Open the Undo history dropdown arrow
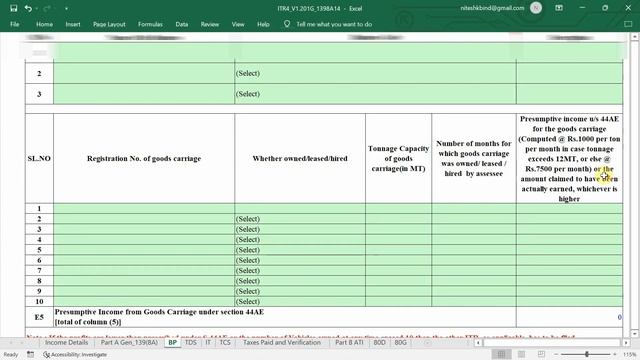 pos(36,9)
